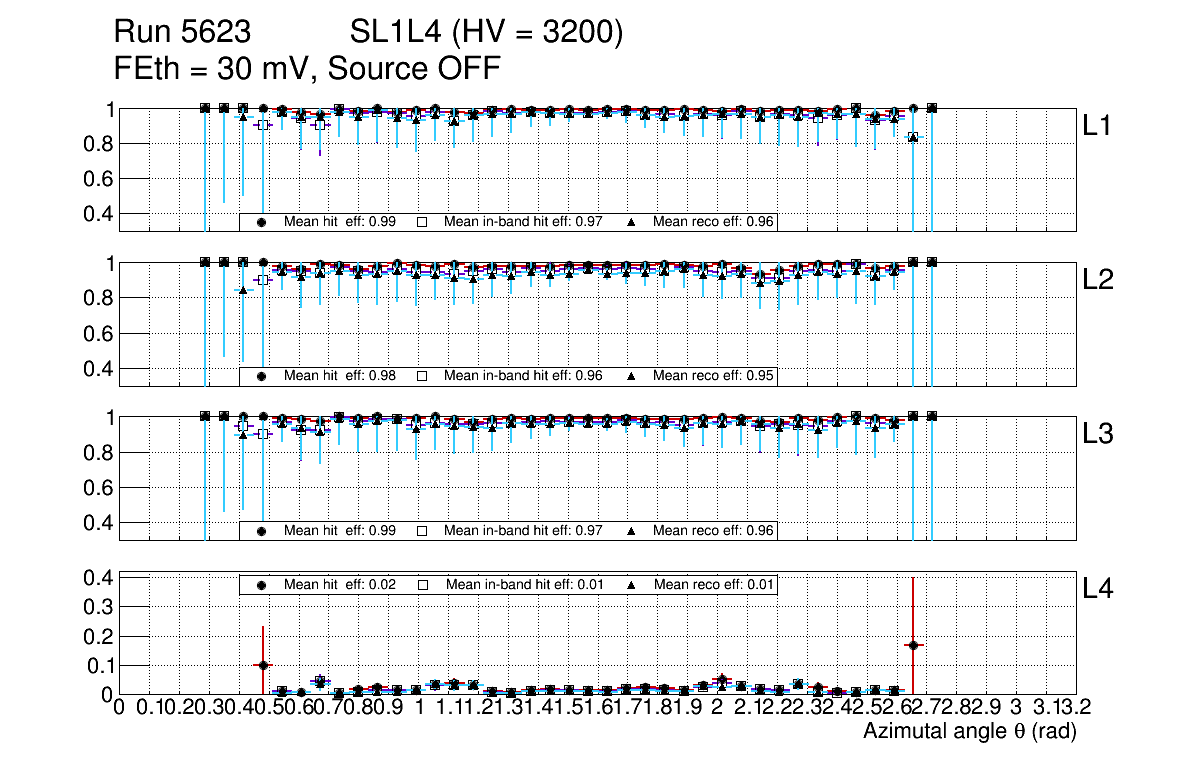Screen dimensions: 1196x772
Task: Select 'Mean in-band hit eff: 0.96' legend entry
Action: [x=522, y=376]
